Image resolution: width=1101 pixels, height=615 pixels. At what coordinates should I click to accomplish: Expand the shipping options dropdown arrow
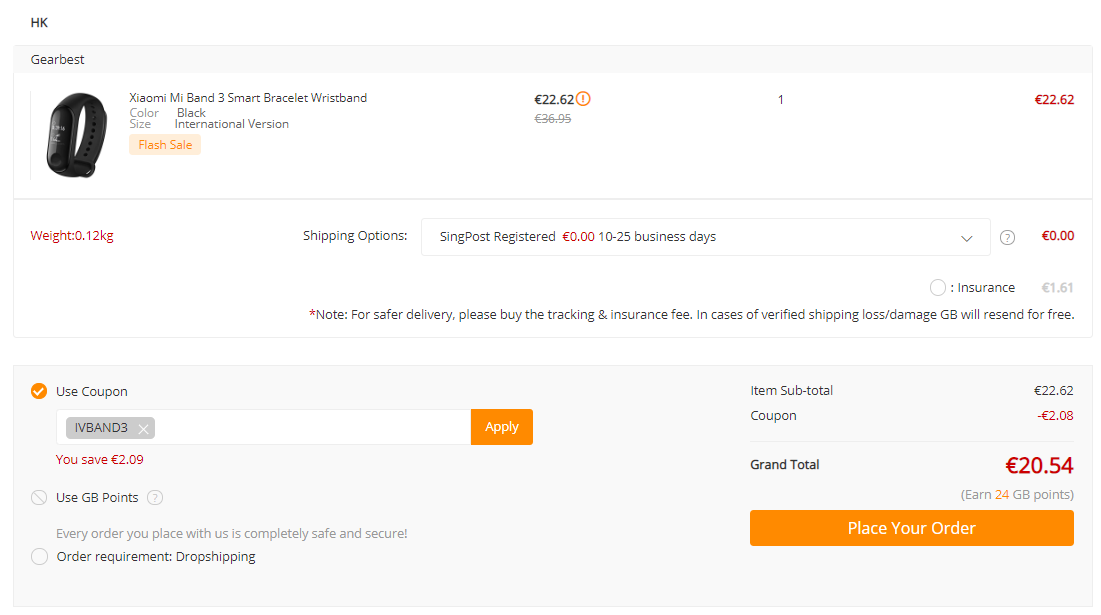click(966, 238)
